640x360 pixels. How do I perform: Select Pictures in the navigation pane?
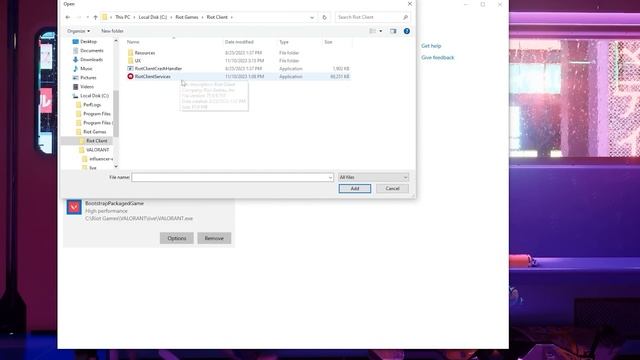point(88,78)
